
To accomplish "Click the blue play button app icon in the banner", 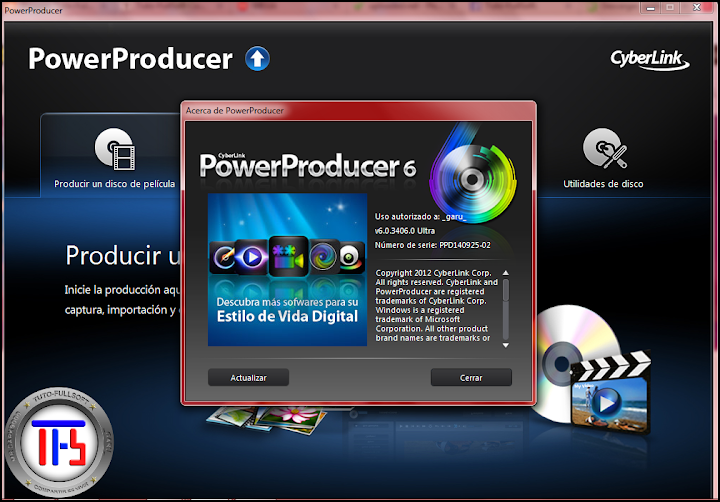I will 252,257.
